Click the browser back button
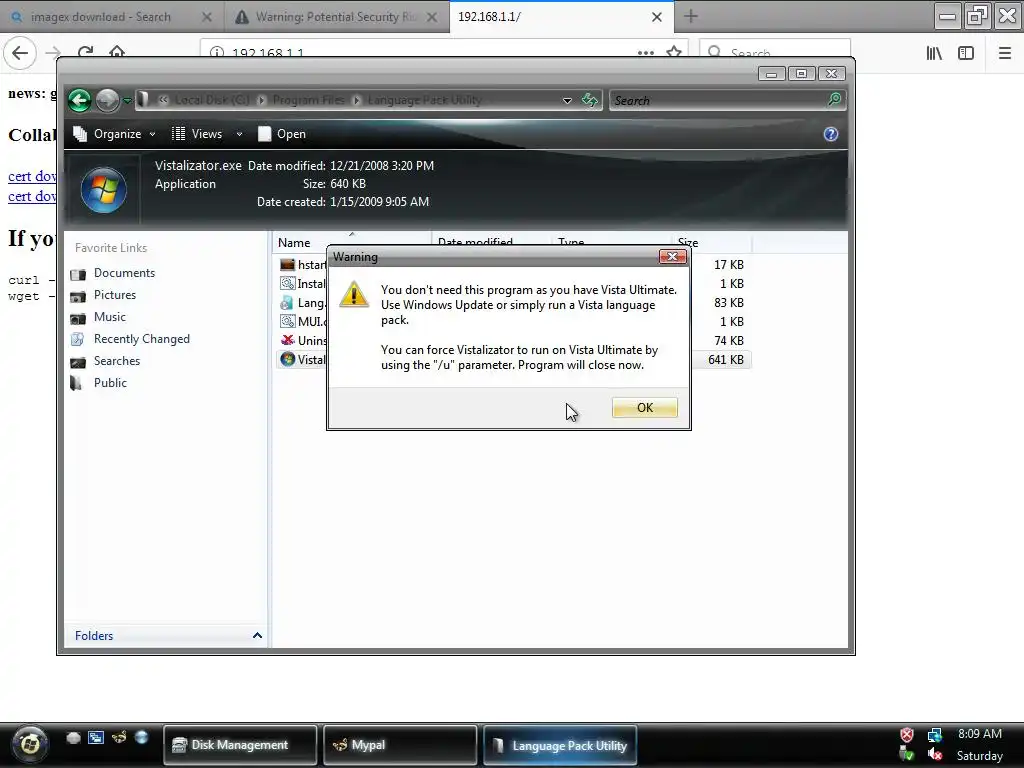 point(20,53)
